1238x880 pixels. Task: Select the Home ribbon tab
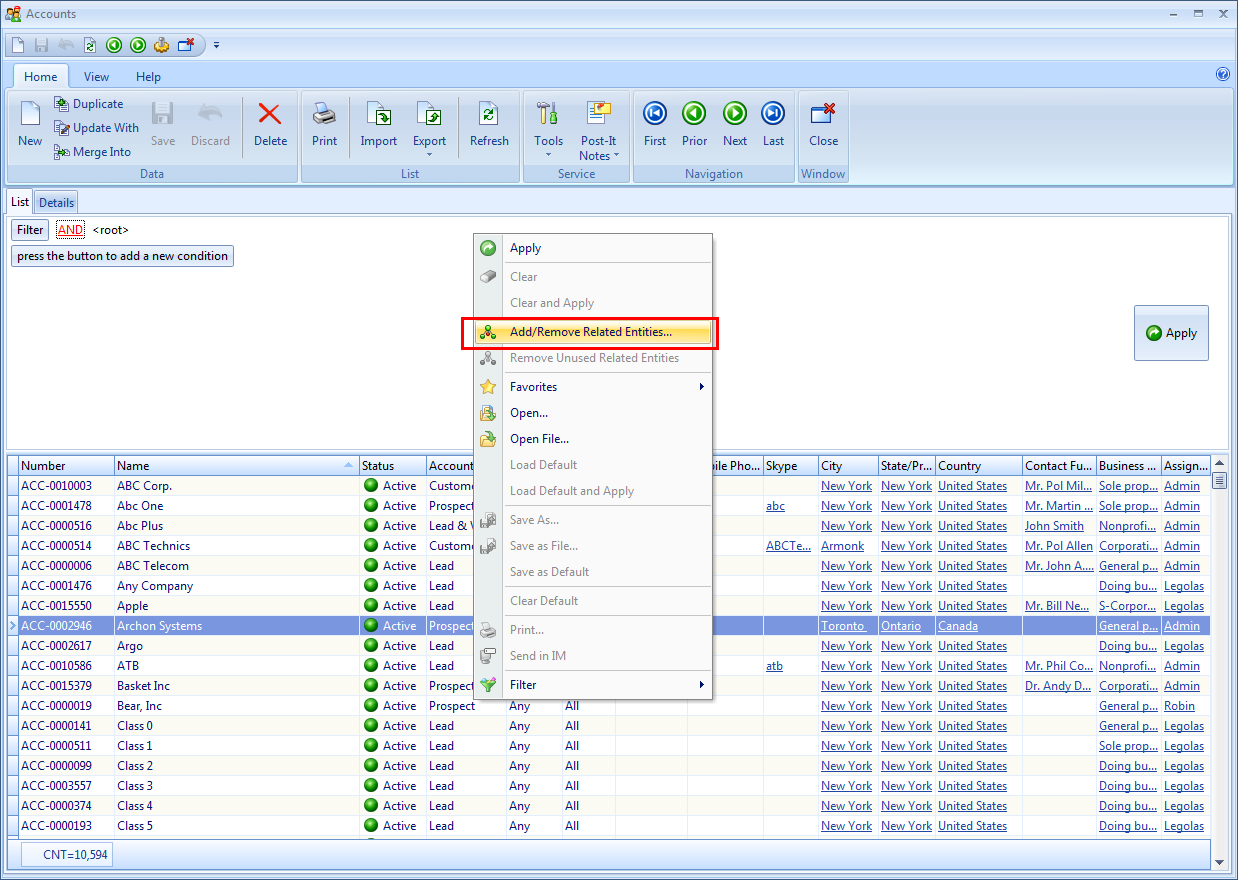pos(41,77)
